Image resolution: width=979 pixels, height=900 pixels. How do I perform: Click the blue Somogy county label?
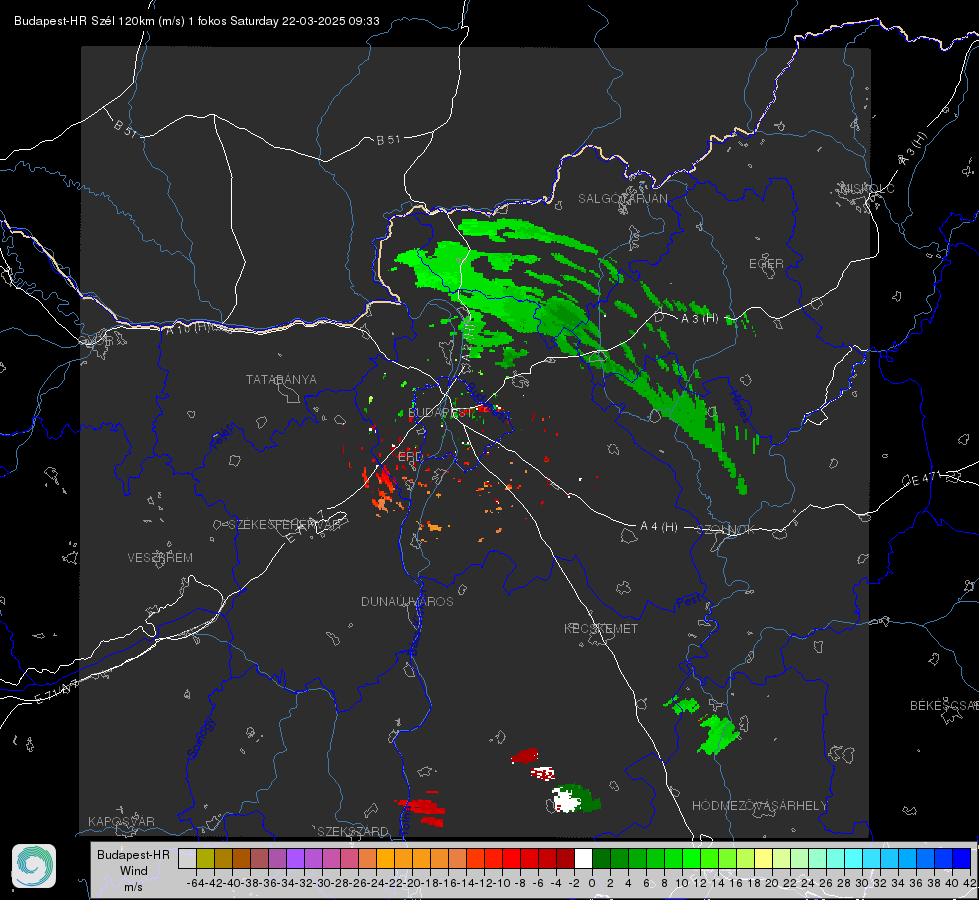tap(200, 739)
